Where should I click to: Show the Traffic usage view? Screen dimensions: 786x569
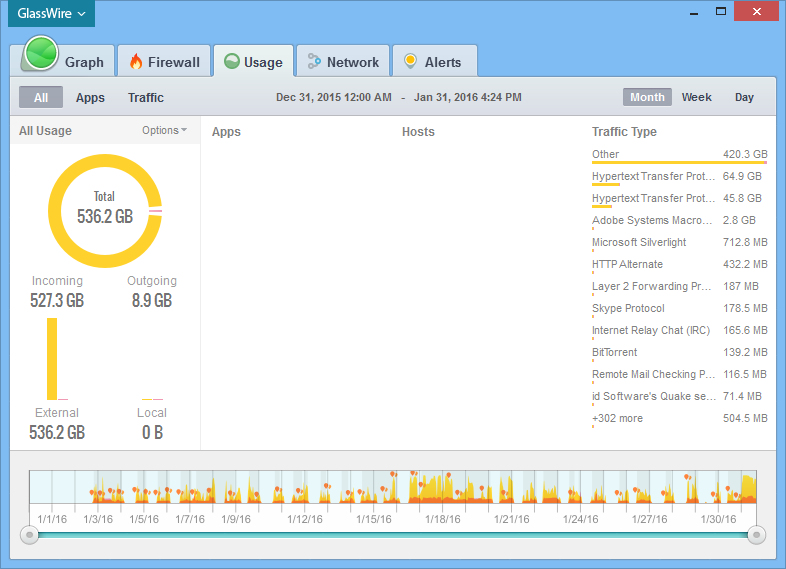click(x=146, y=98)
